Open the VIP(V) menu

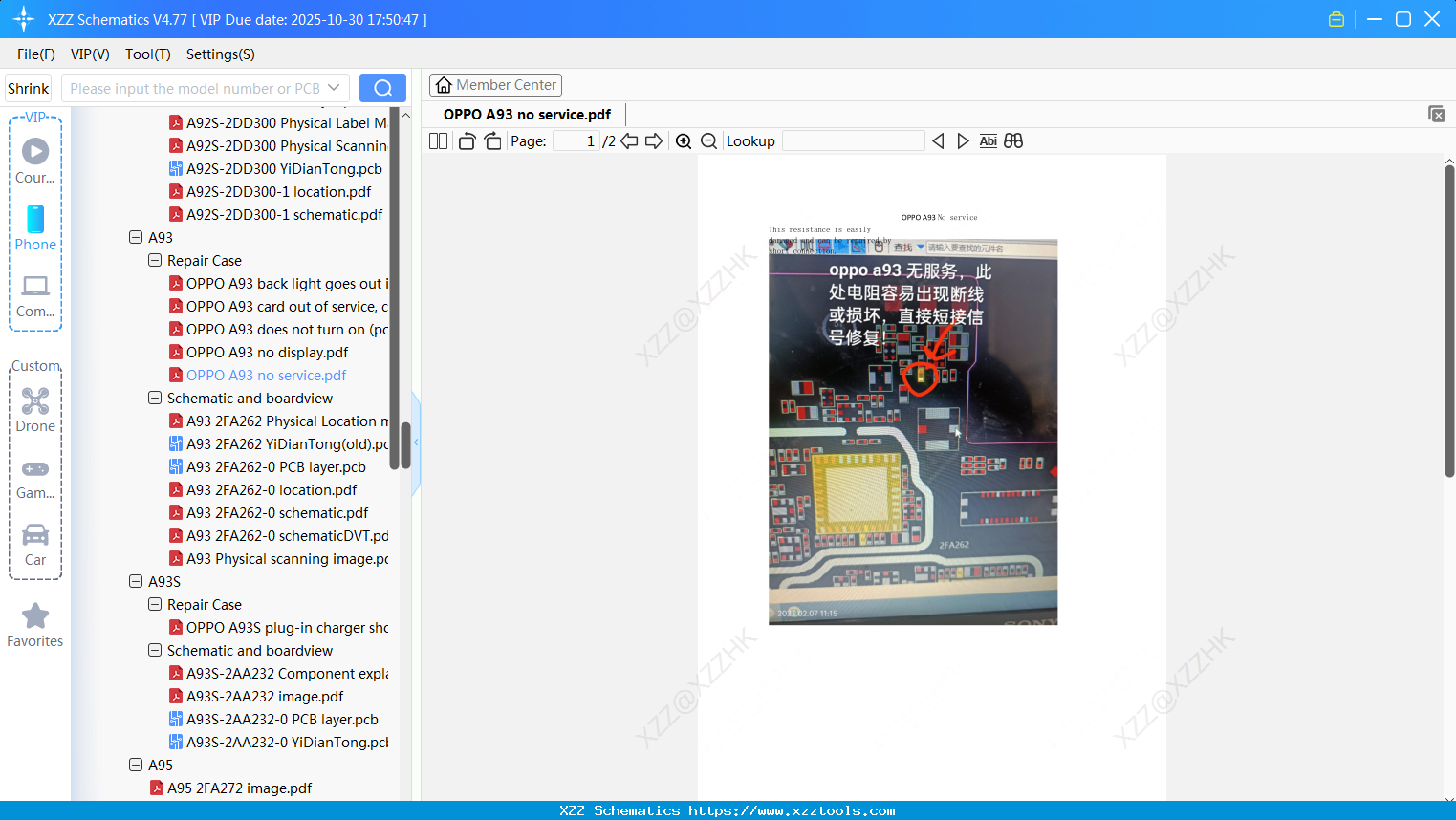[x=90, y=54]
